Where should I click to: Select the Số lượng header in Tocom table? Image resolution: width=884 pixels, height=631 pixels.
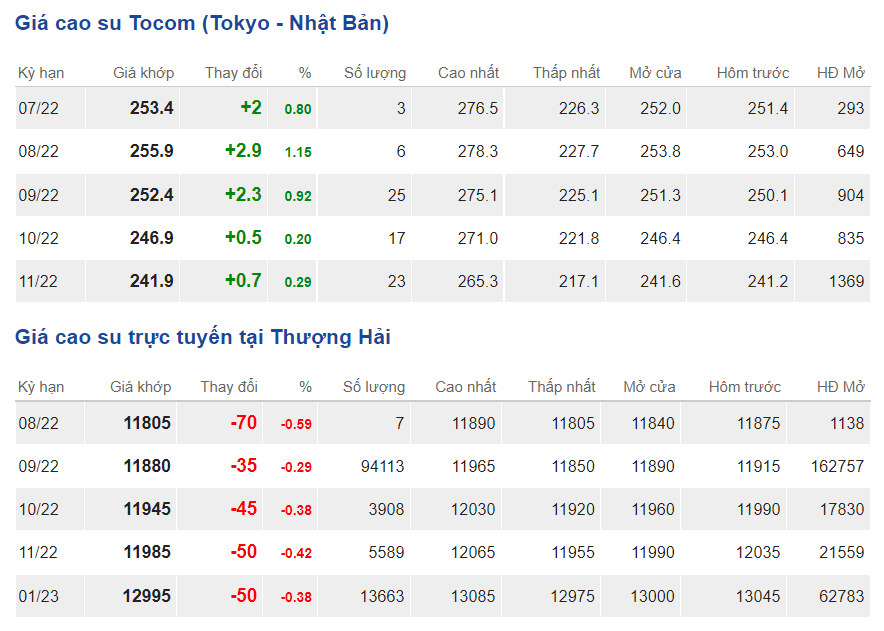click(x=374, y=73)
